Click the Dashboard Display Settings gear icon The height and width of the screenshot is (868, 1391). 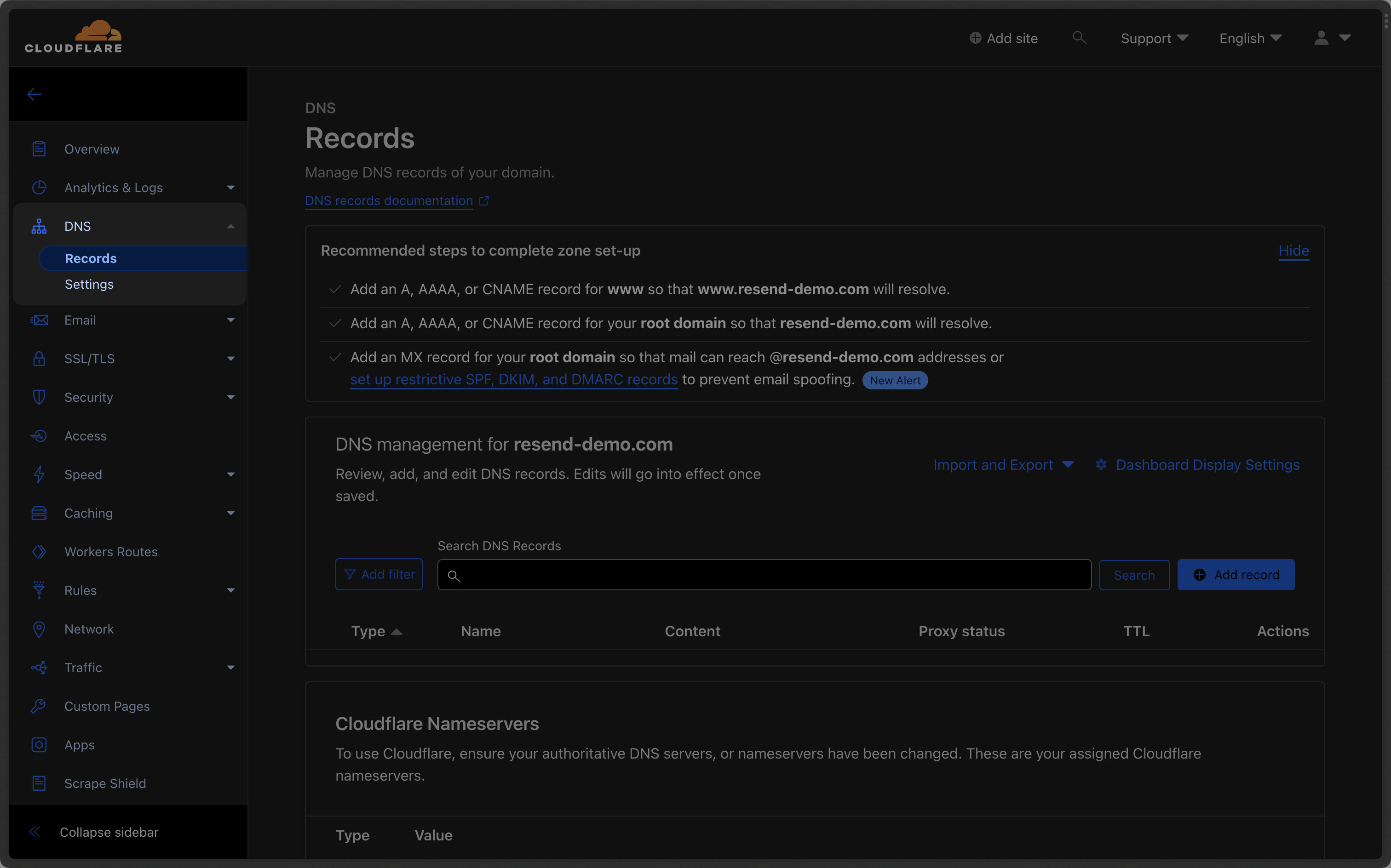[1101, 464]
